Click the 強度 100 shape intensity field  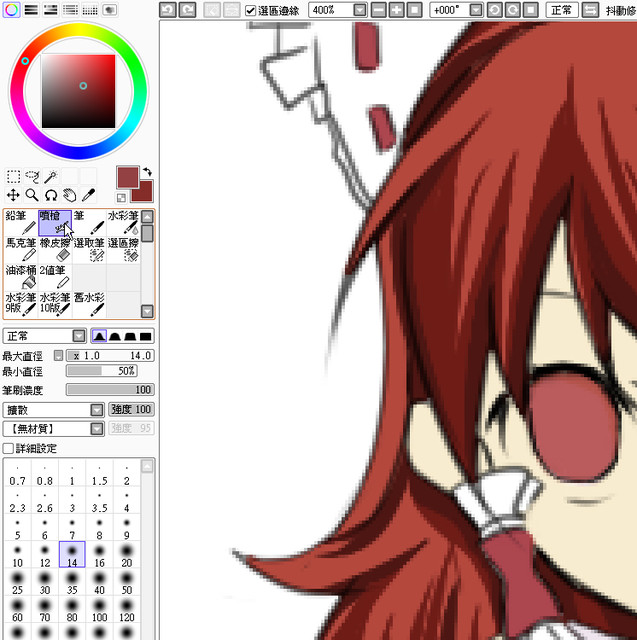click(x=131, y=409)
